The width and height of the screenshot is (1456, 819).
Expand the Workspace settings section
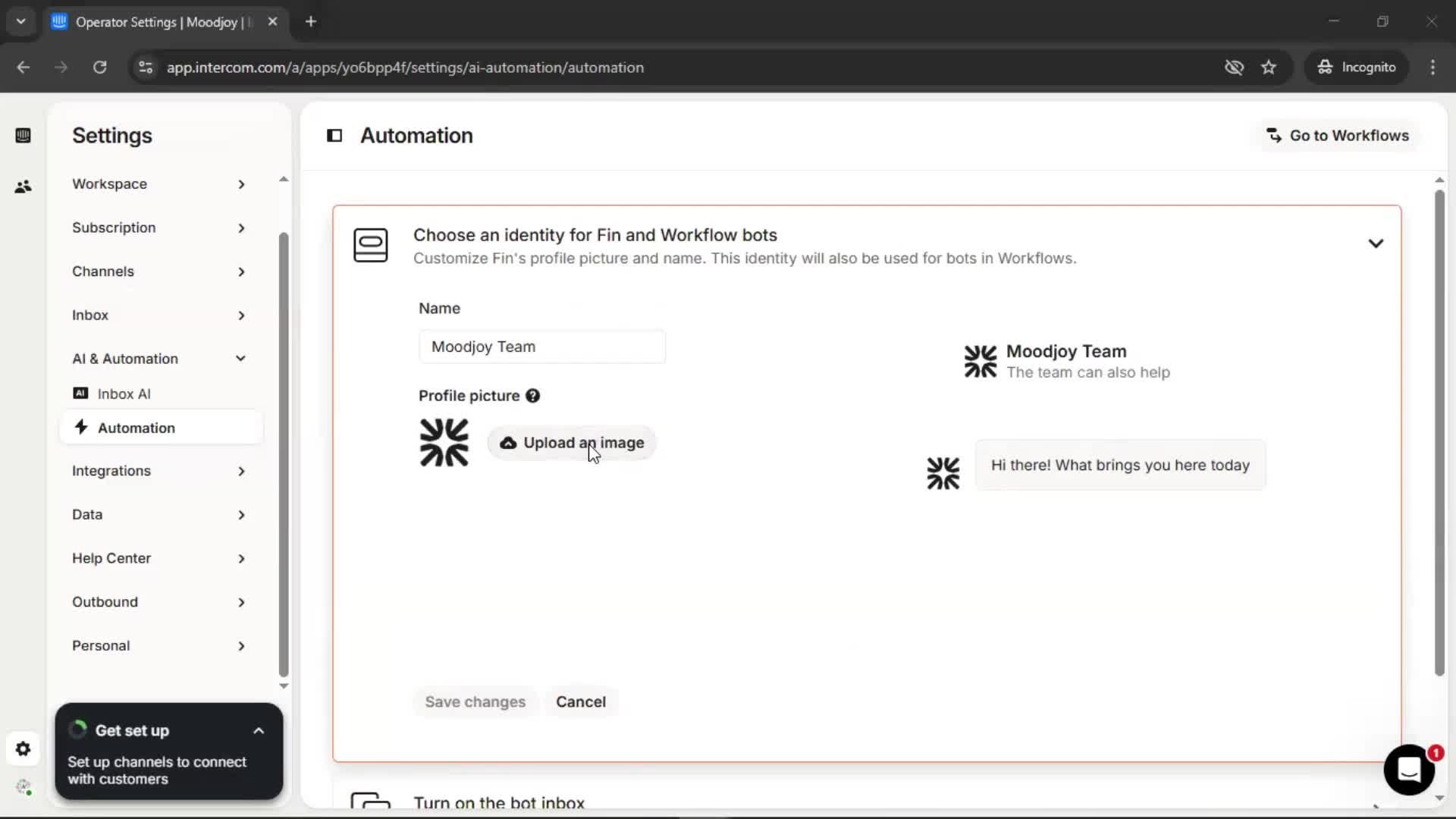coord(159,184)
